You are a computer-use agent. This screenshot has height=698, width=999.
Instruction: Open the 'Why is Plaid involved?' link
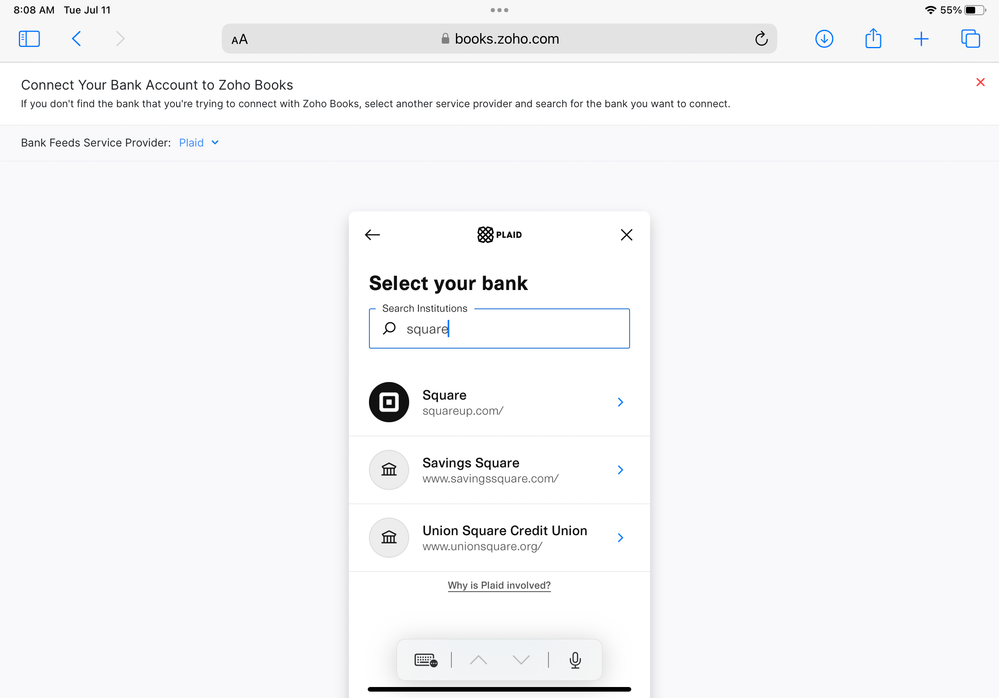(499, 585)
